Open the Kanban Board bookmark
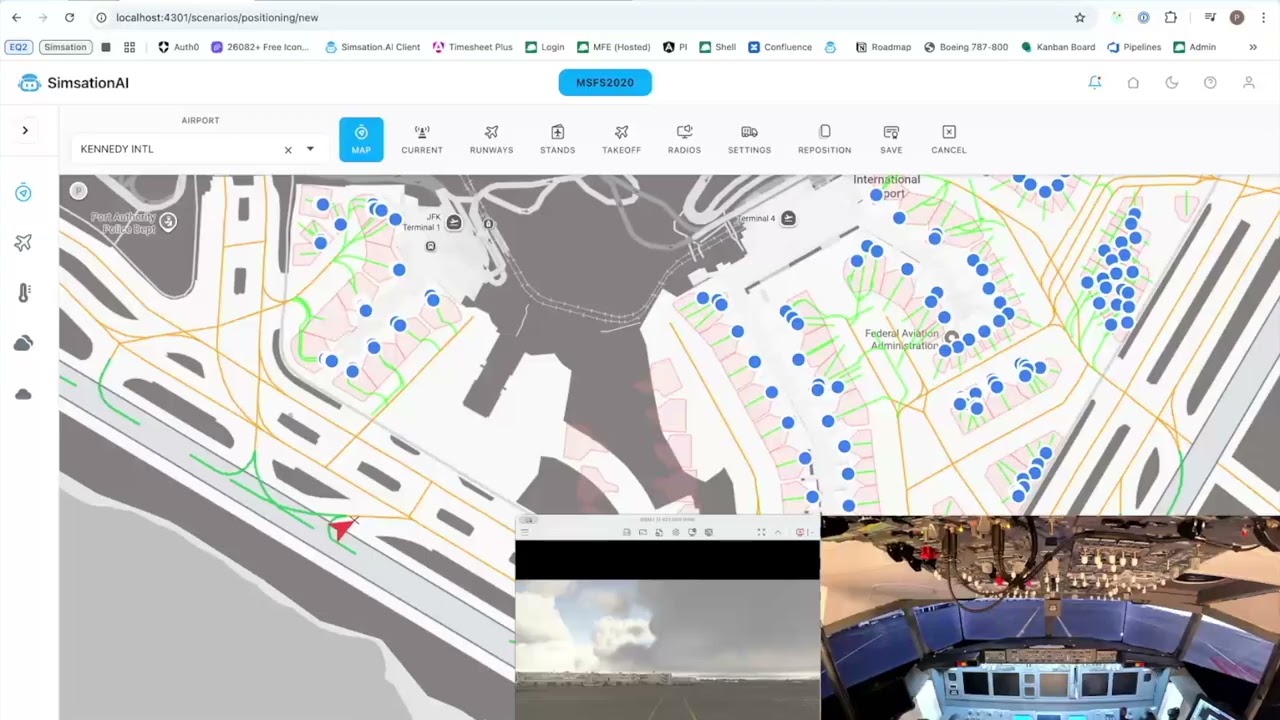 click(x=1058, y=47)
